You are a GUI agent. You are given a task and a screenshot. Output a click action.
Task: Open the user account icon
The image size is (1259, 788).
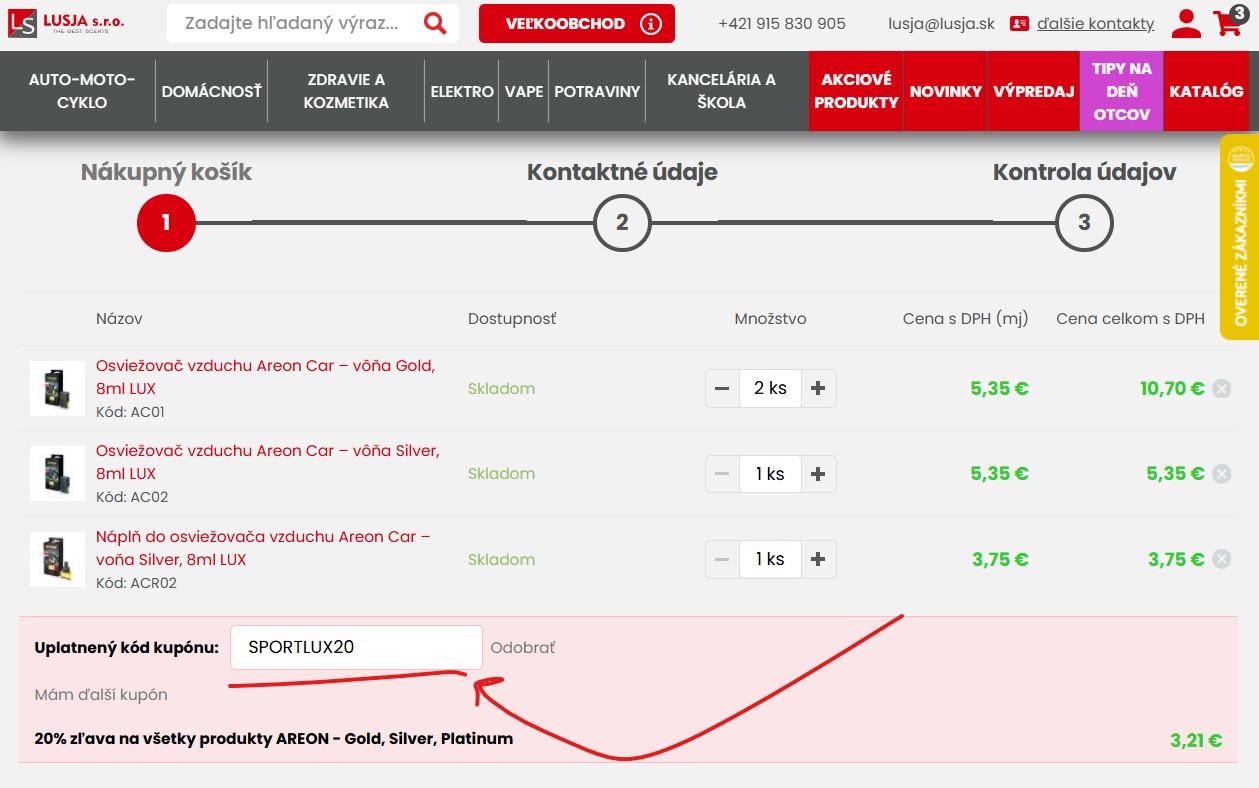(1186, 23)
